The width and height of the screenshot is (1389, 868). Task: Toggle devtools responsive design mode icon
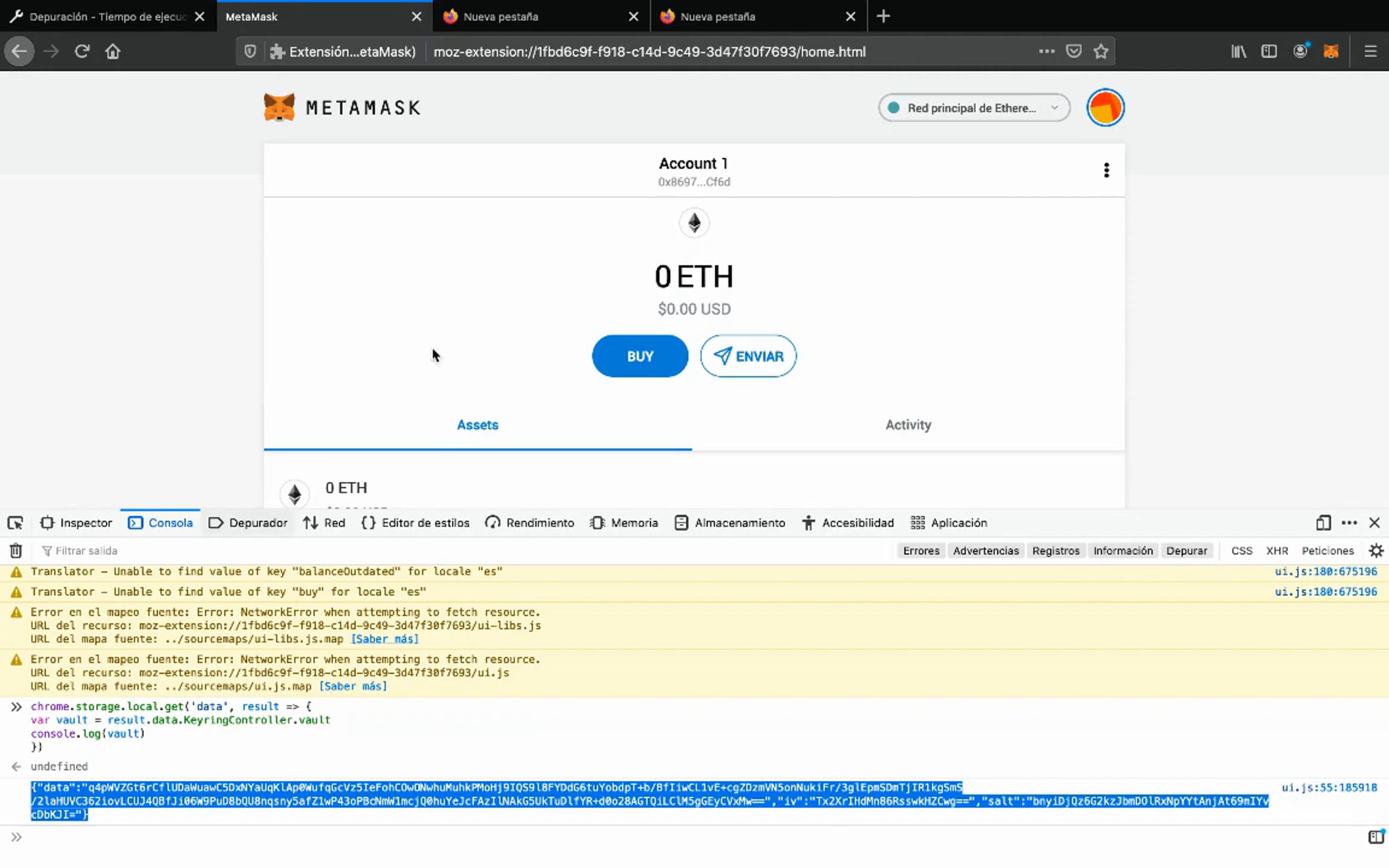coord(1323,523)
